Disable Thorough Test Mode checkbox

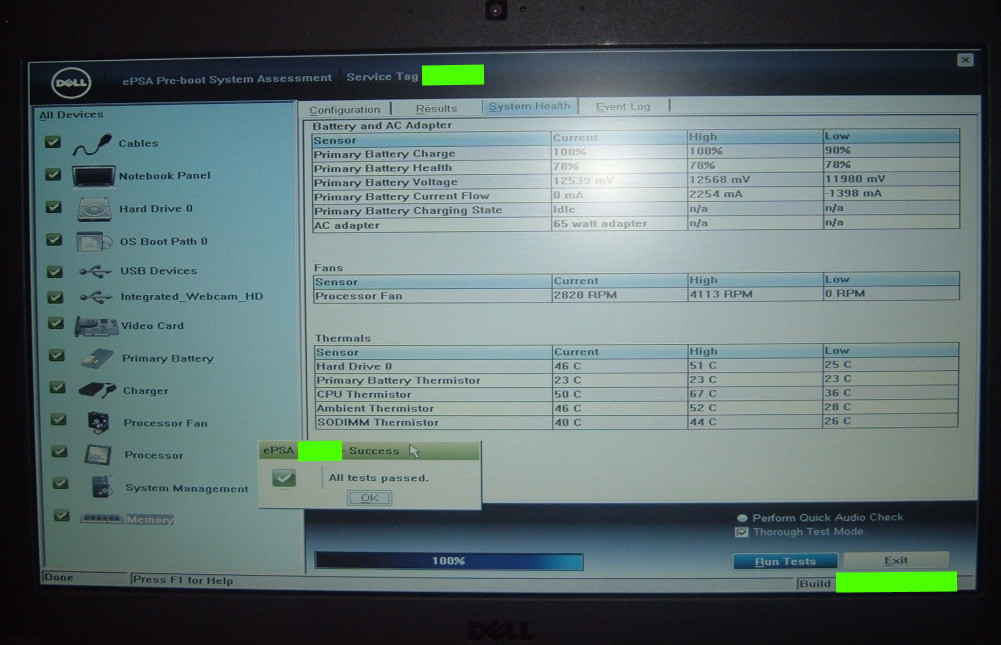point(742,532)
